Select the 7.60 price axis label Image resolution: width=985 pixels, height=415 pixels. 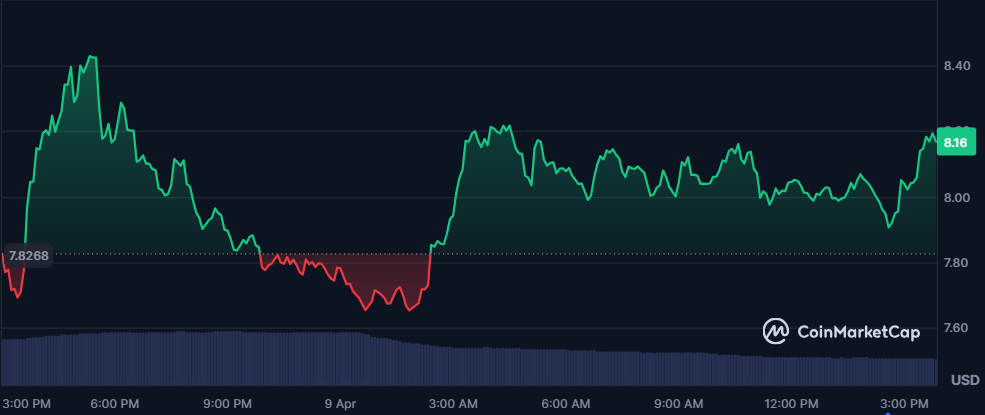coord(957,328)
